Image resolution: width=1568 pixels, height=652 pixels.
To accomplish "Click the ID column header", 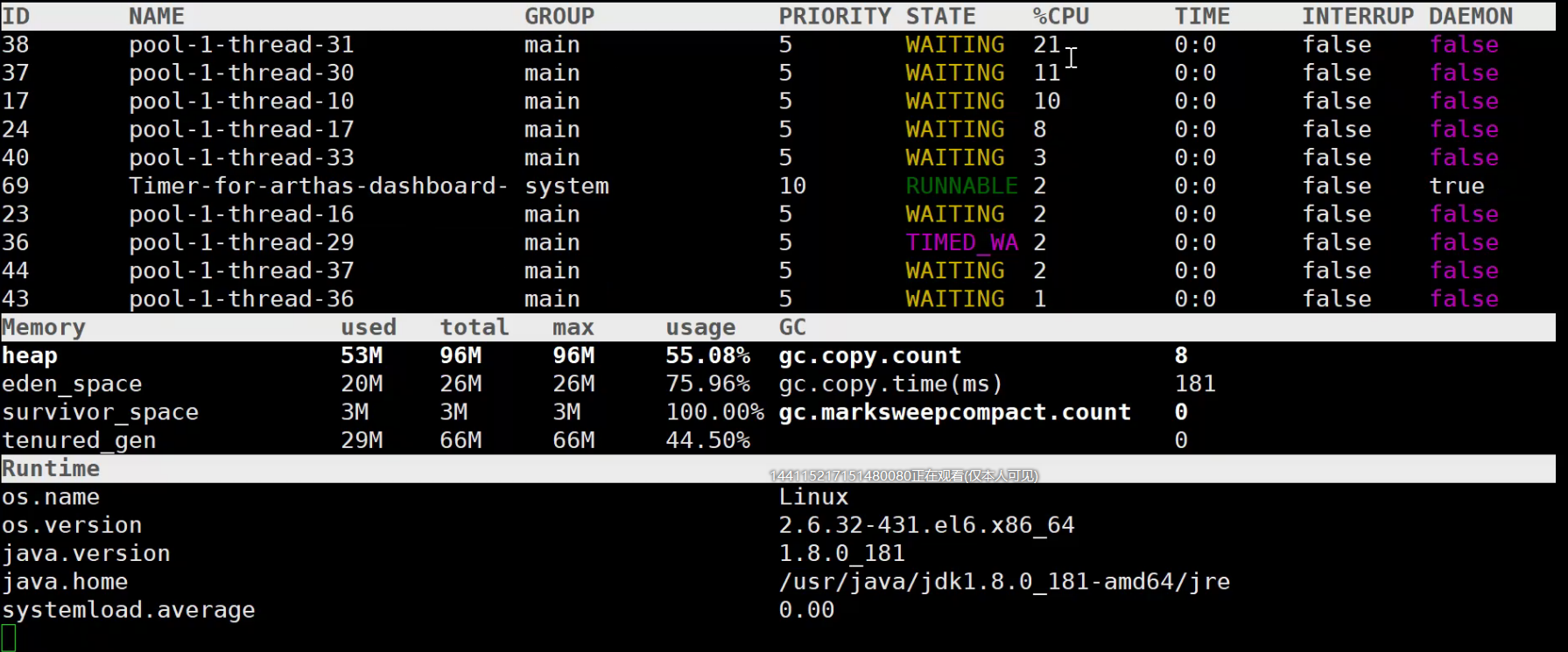I will [16, 17].
